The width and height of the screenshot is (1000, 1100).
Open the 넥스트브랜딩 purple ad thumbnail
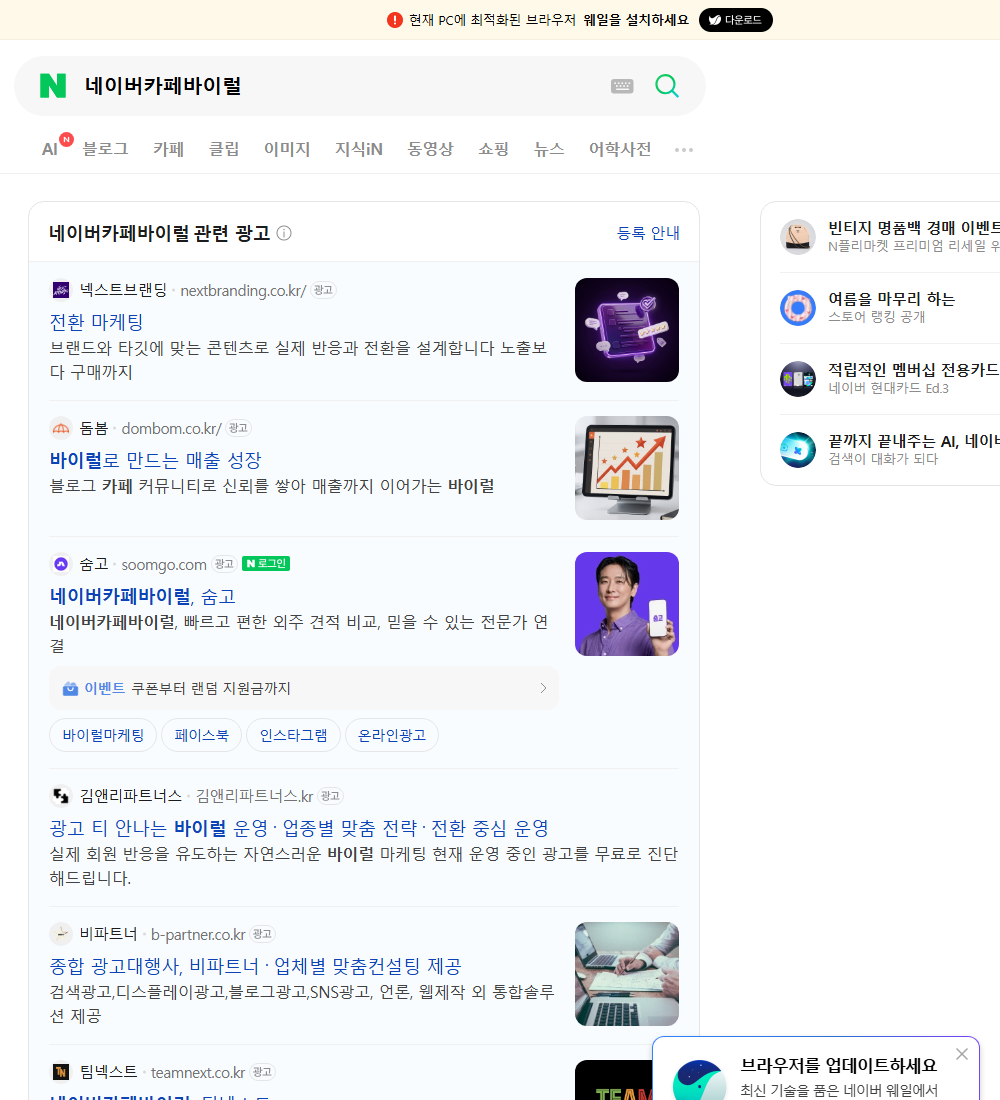pyautogui.click(x=627, y=330)
